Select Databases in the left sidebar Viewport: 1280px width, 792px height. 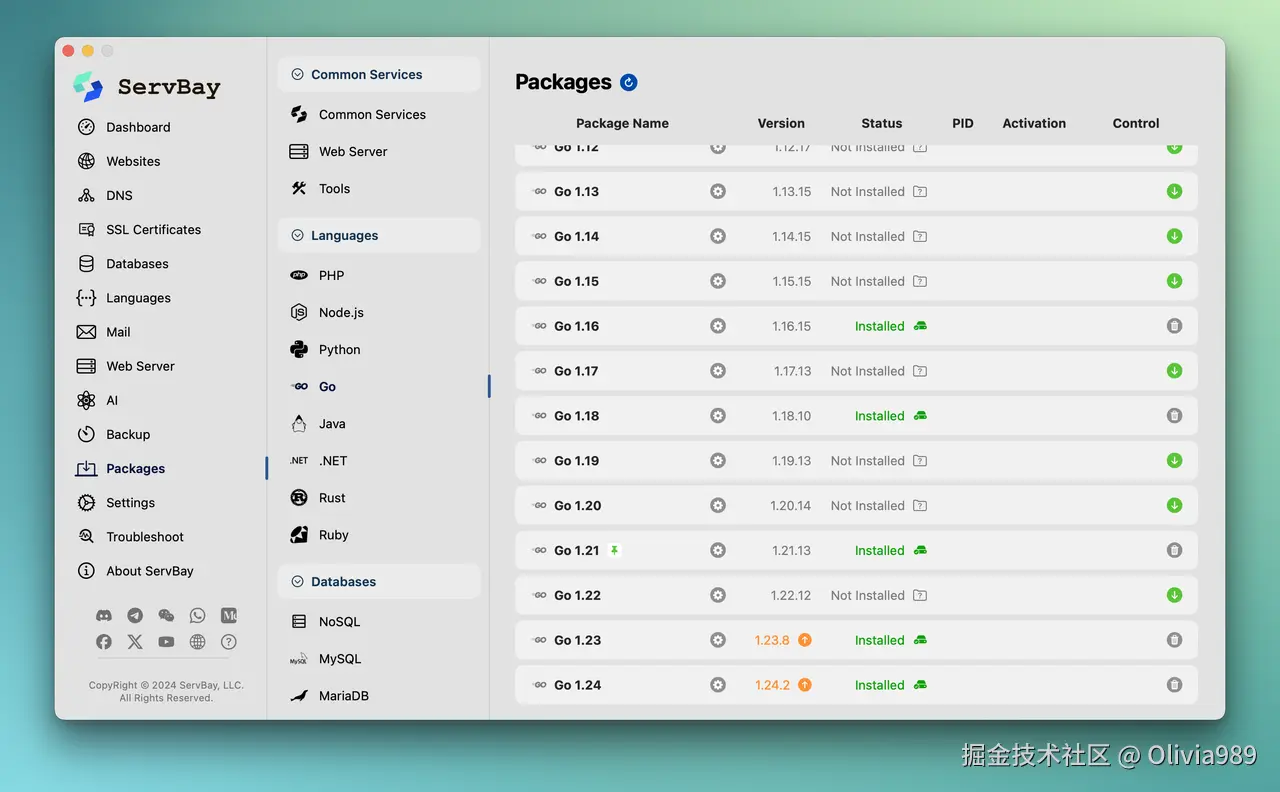pos(137,264)
